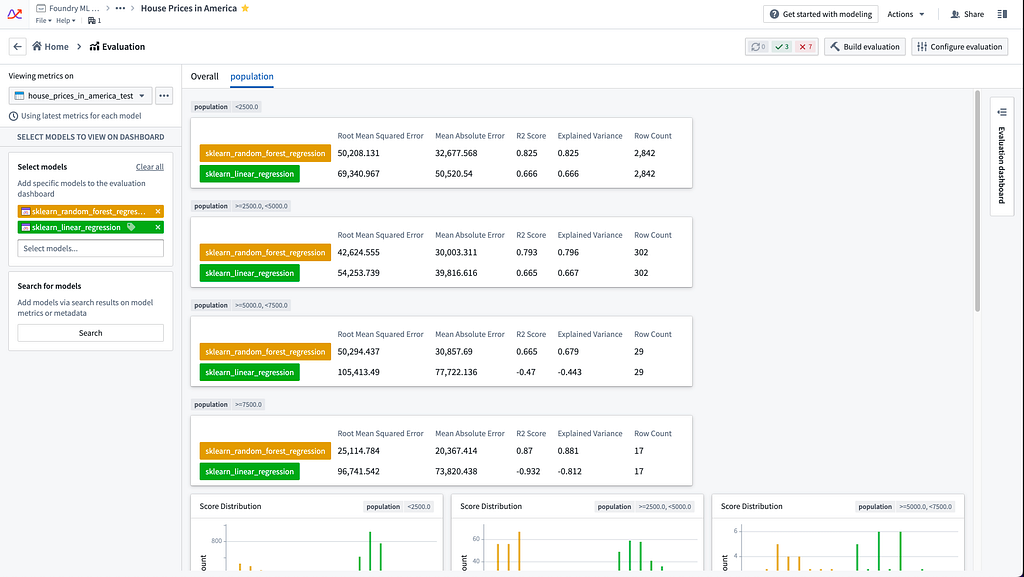This screenshot has width=1024, height=577.
Task: Click the main vertical scrollbar
Action: tap(978, 201)
